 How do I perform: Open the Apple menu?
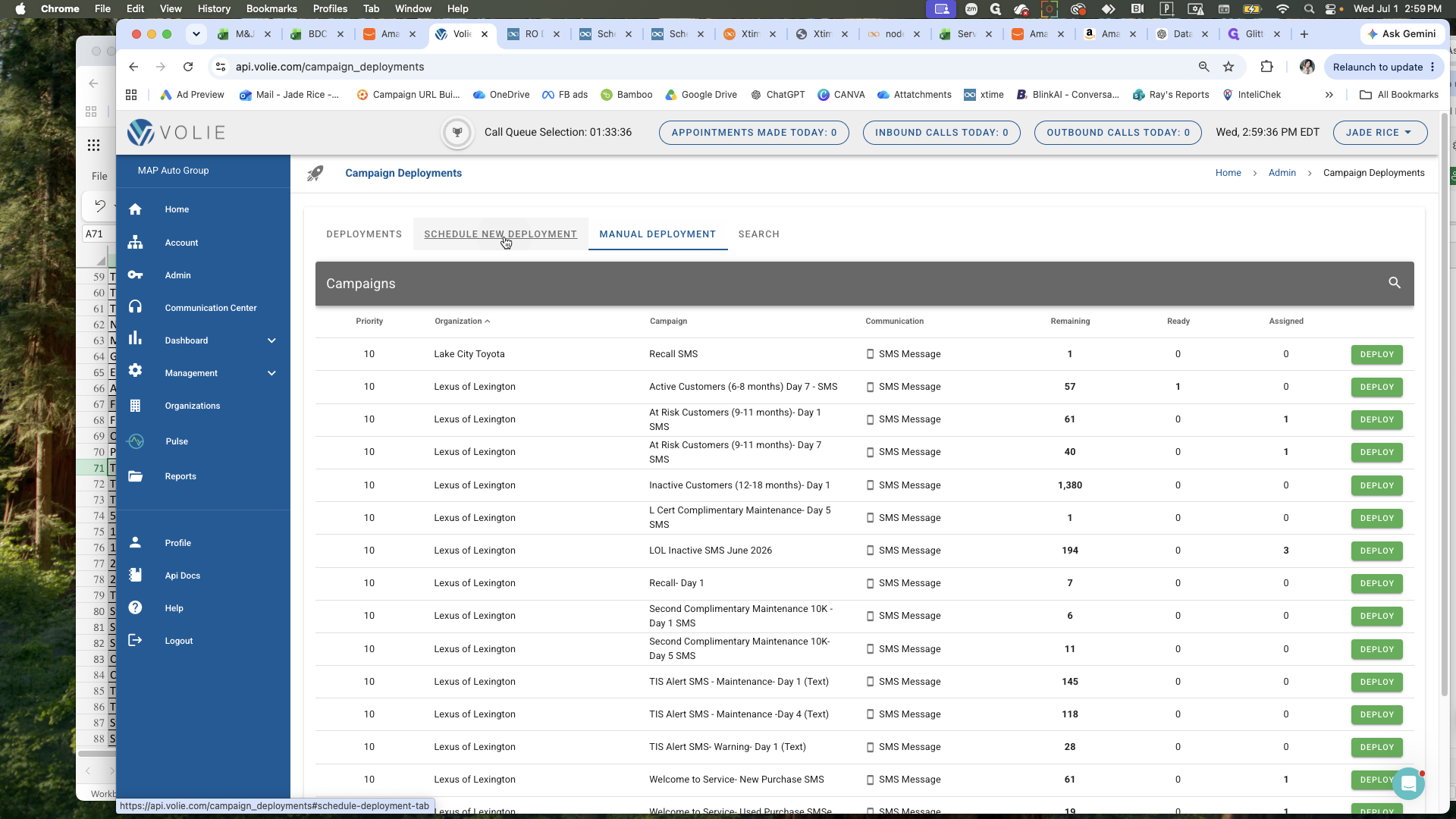click(x=20, y=9)
